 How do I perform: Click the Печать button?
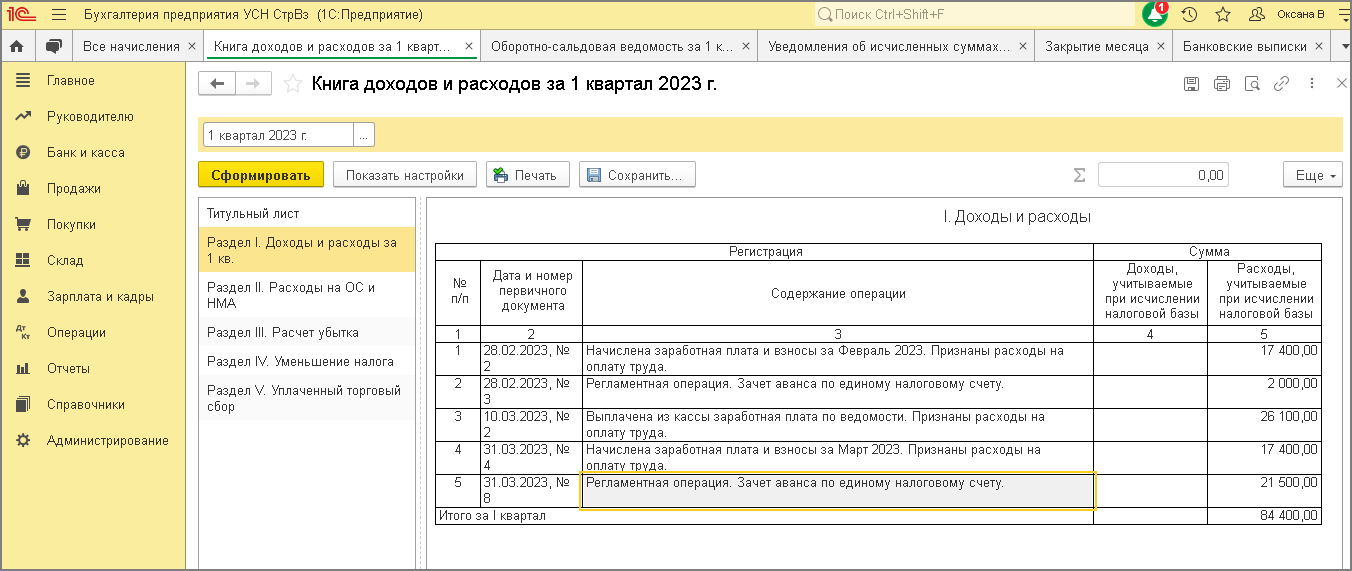click(x=528, y=175)
